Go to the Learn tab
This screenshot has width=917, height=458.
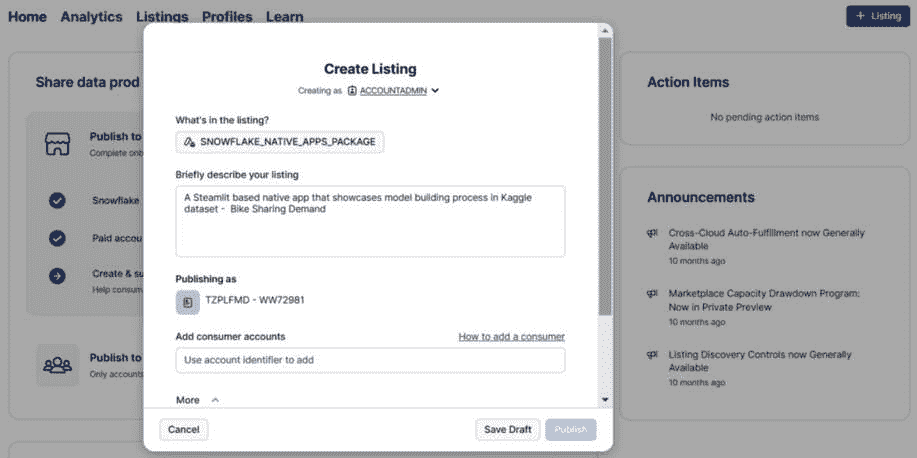click(285, 17)
